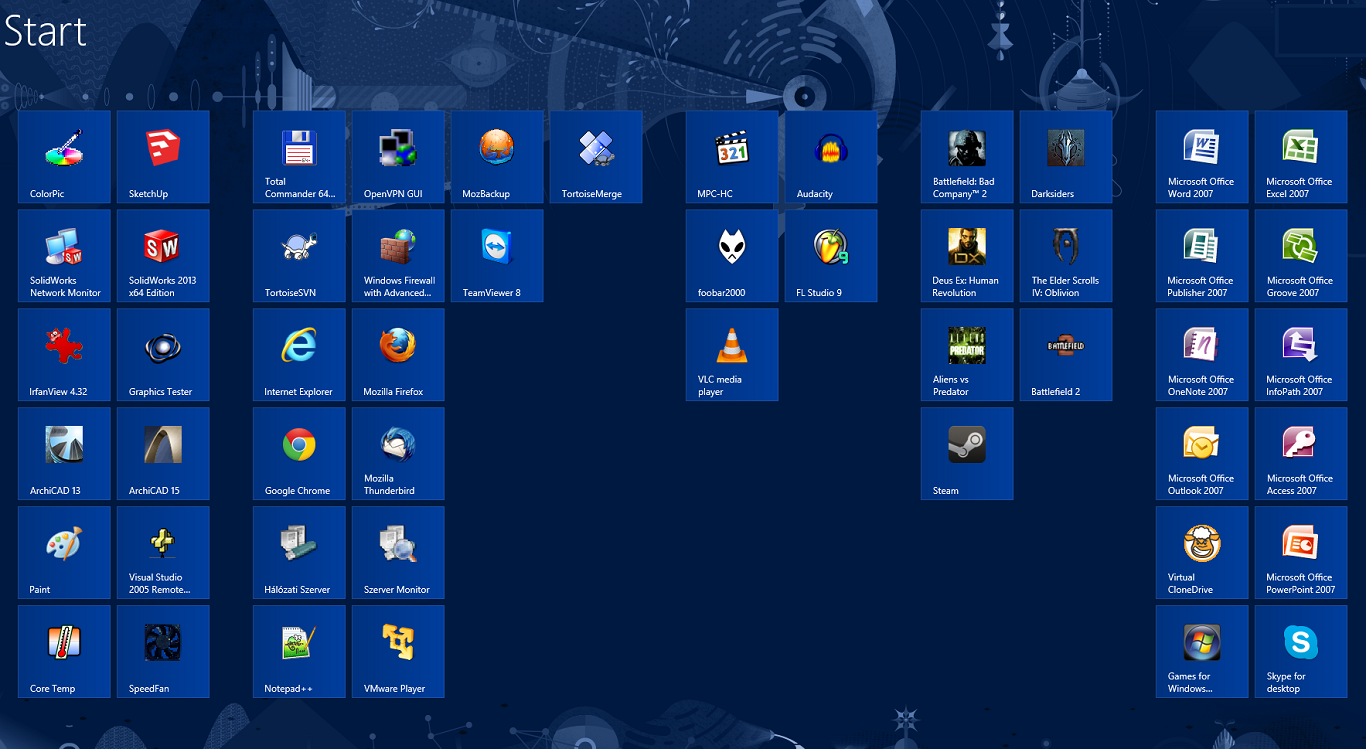Open the SpeedFan tile
The width and height of the screenshot is (1366, 749).
click(163, 652)
